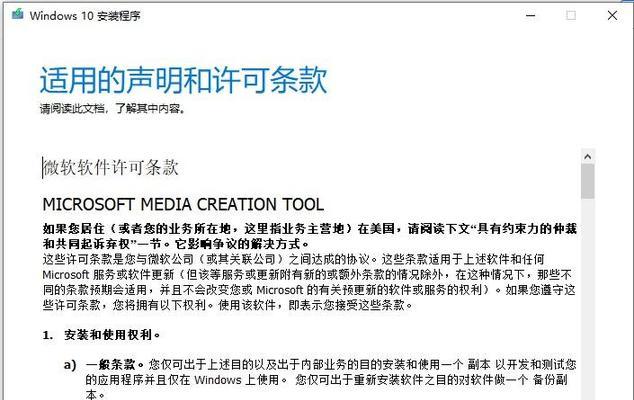Click the scrollbar track below the thumb
The width and height of the screenshot is (634, 400).
pyautogui.click(x=588, y=299)
